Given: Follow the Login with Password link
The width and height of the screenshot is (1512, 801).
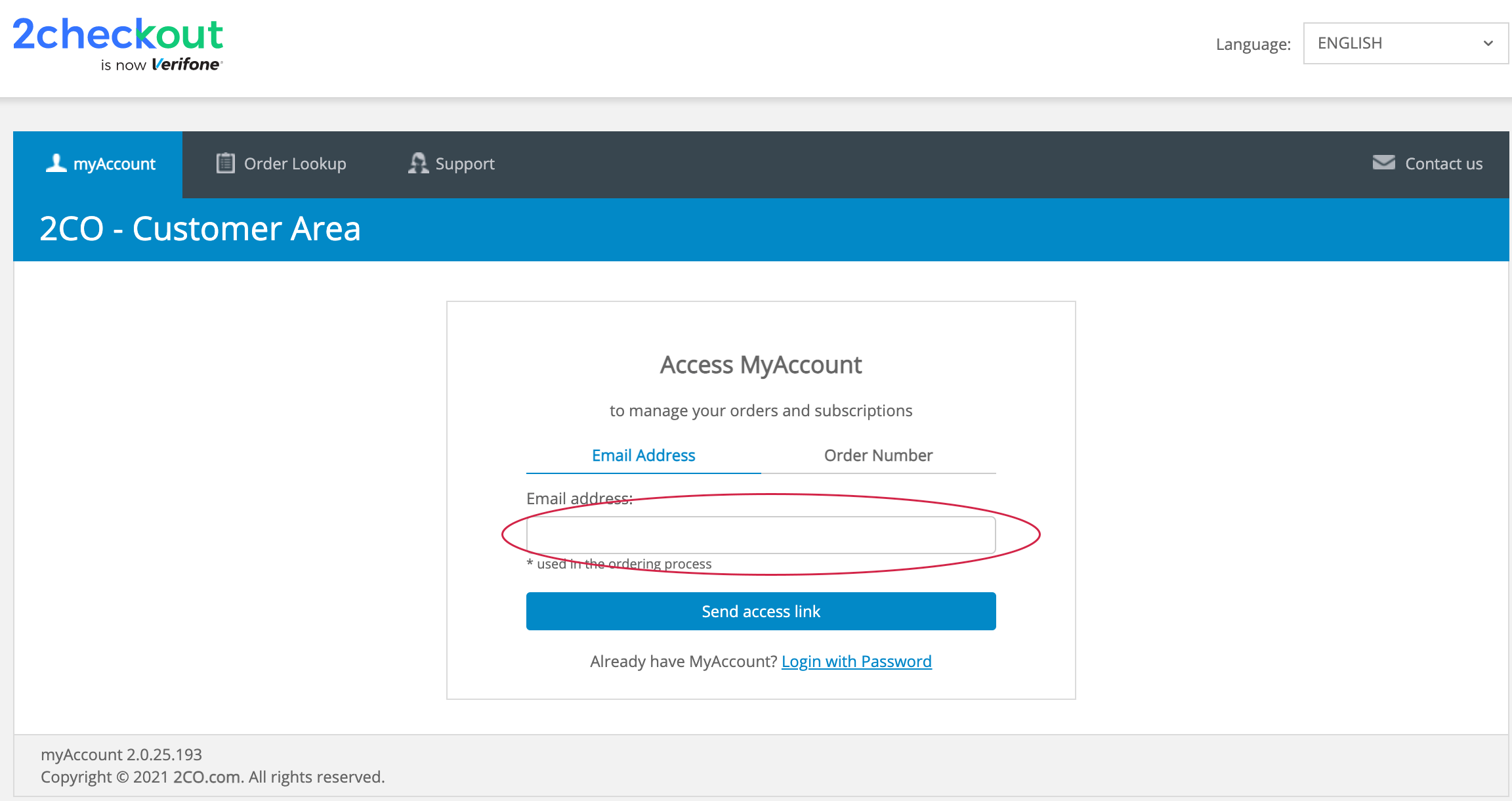Looking at the screenshot, I should point(856,661).
